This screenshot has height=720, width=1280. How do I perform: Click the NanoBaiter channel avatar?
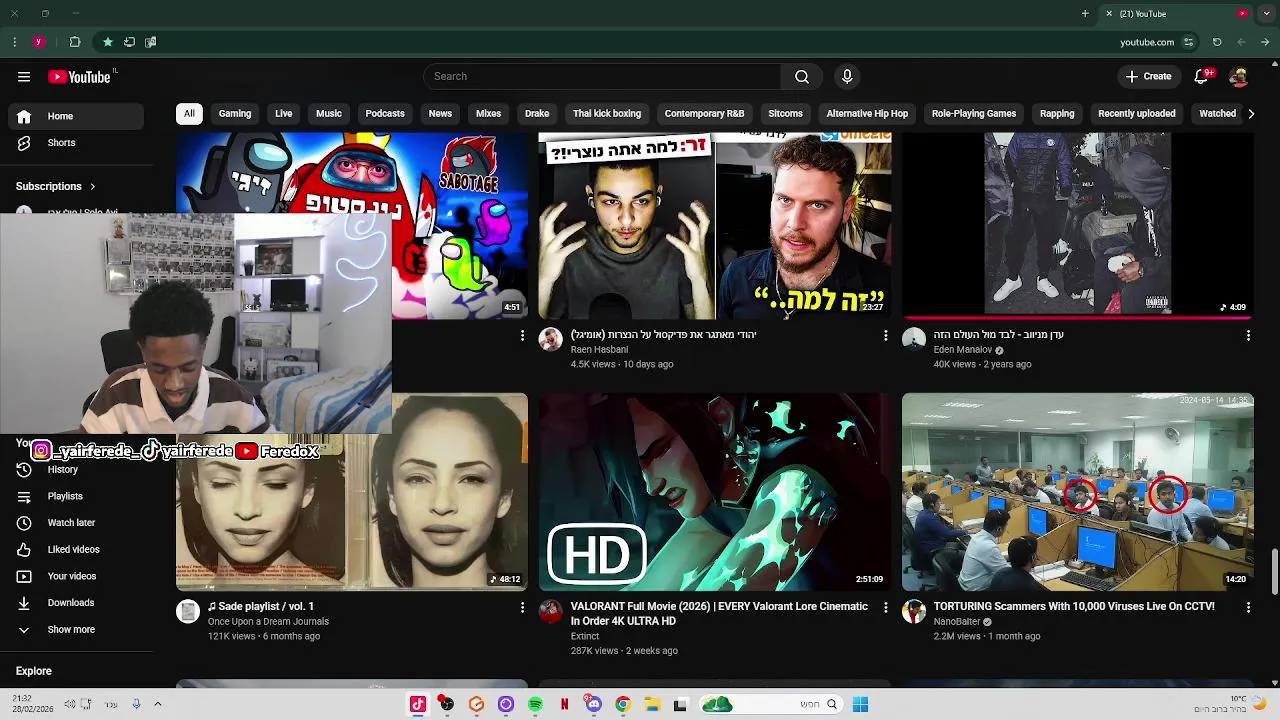click(914, 611)
